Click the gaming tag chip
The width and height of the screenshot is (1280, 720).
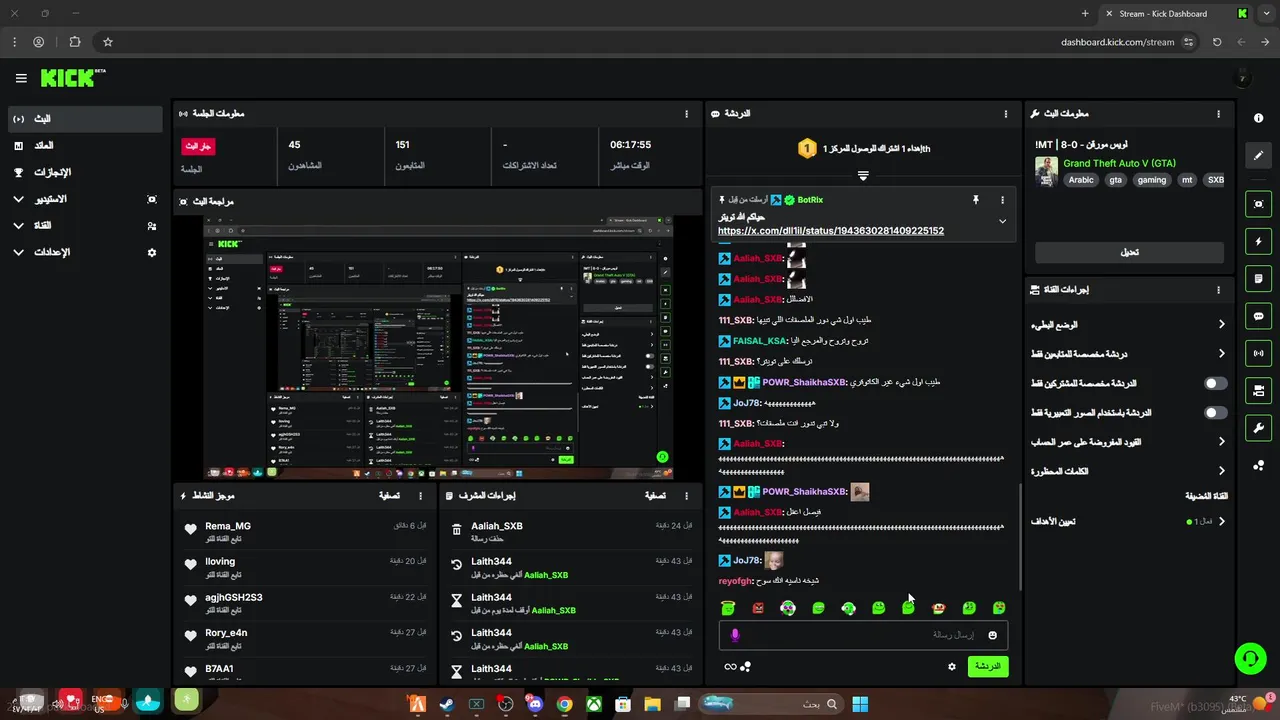click(x=1151, y=180)
